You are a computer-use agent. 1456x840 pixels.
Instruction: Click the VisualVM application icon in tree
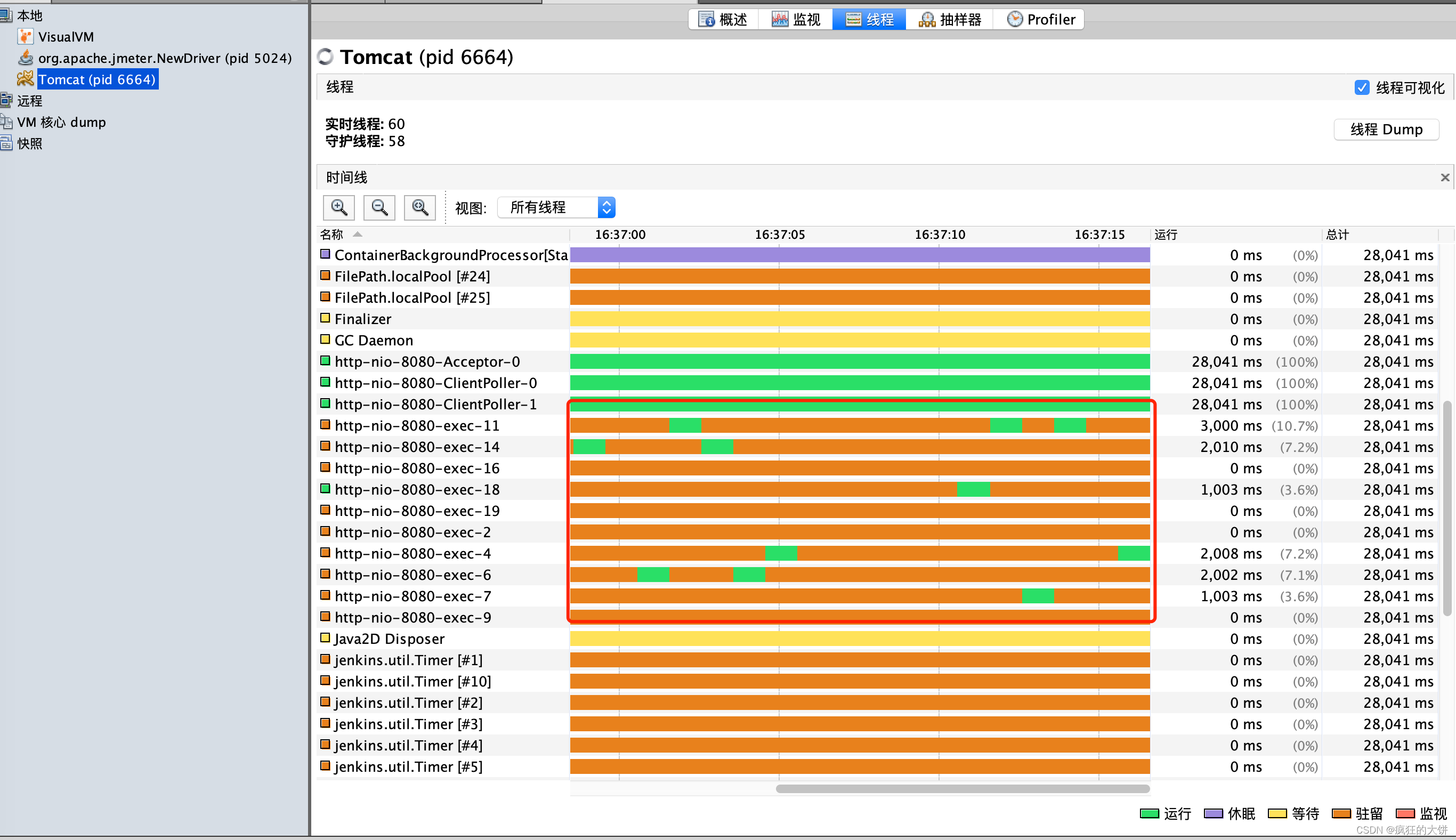(x=26, y=37)
